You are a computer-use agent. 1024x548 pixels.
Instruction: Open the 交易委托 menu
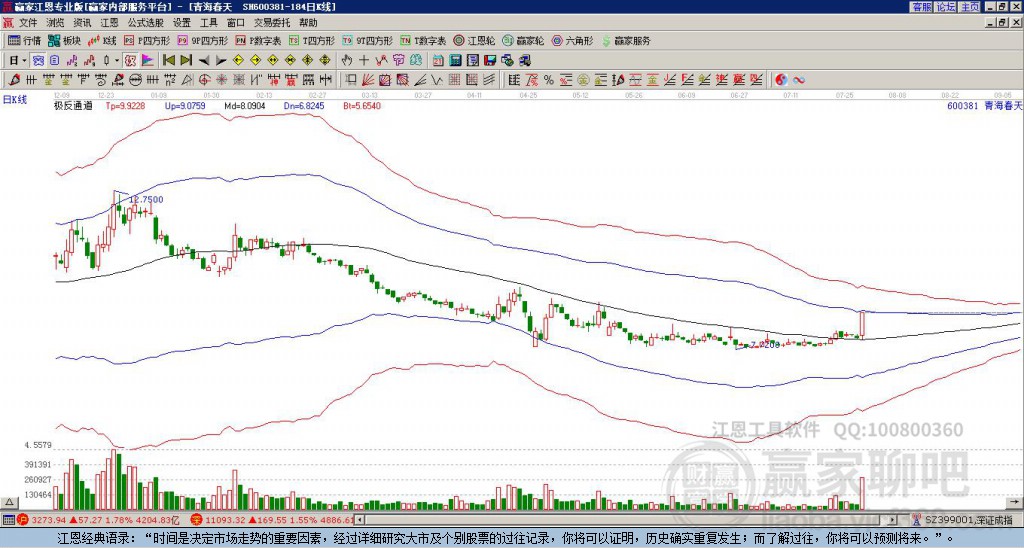point(272,23)
